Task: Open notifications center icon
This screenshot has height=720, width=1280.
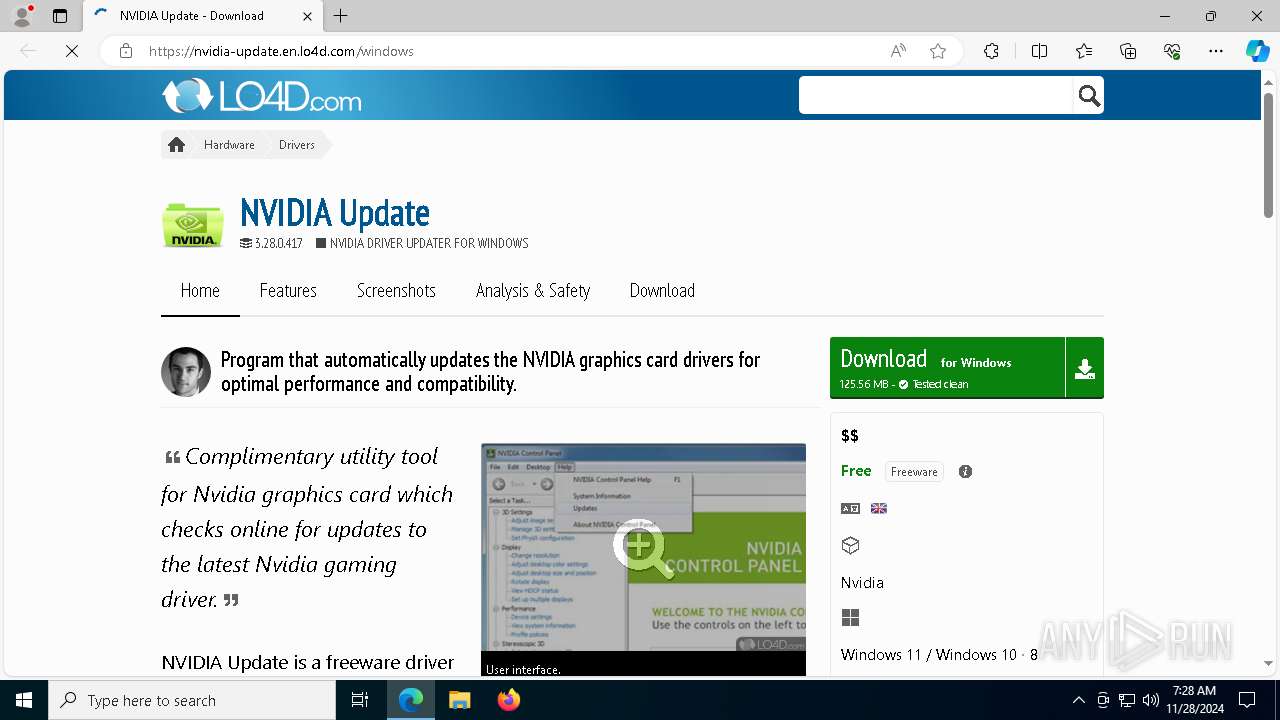Action: [1247, 700]
